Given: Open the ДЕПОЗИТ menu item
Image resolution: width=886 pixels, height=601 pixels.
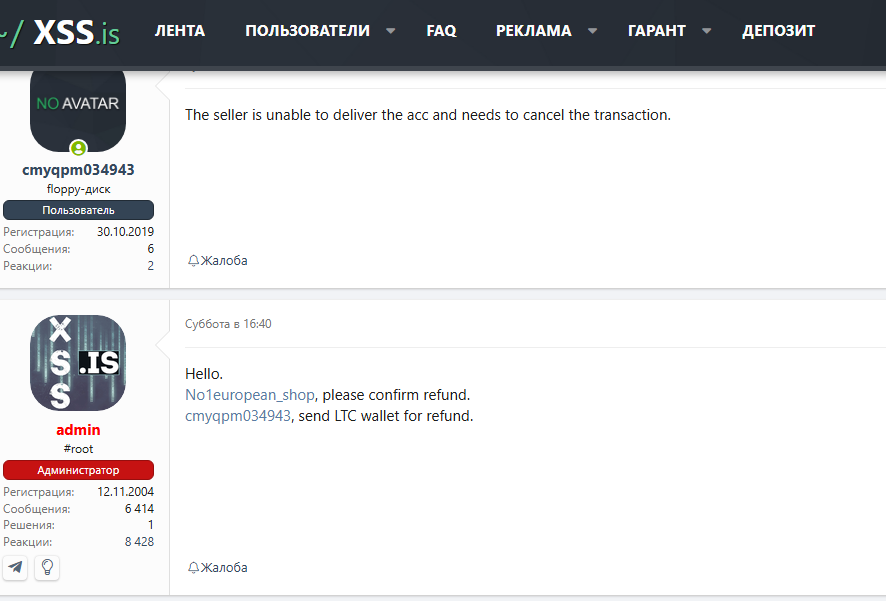Looking at the screenshot, I should point(778,31).
